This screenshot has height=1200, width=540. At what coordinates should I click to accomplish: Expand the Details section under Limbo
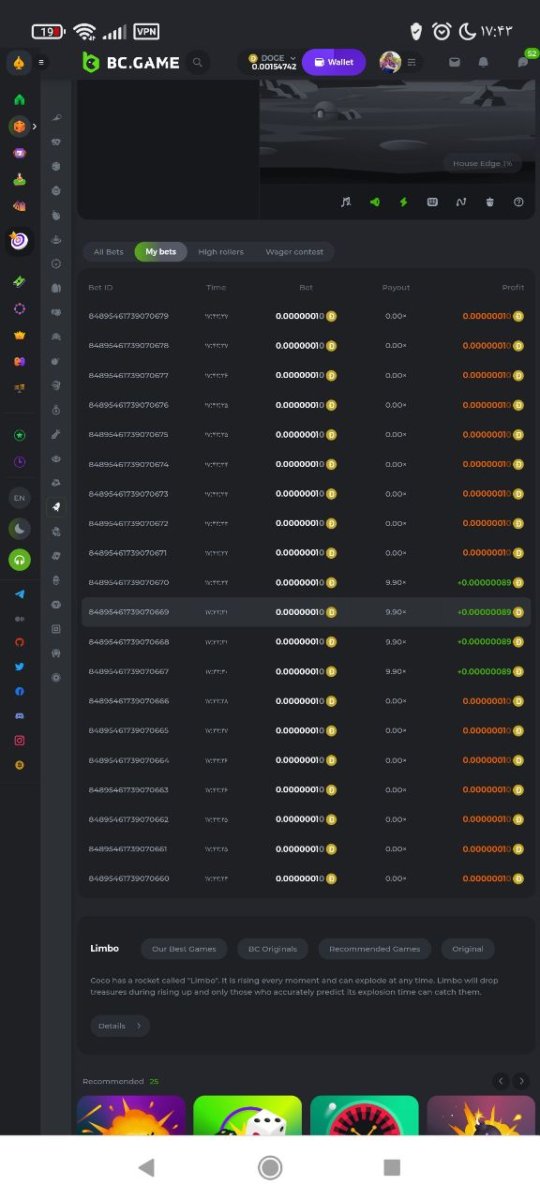(119, 1026)
